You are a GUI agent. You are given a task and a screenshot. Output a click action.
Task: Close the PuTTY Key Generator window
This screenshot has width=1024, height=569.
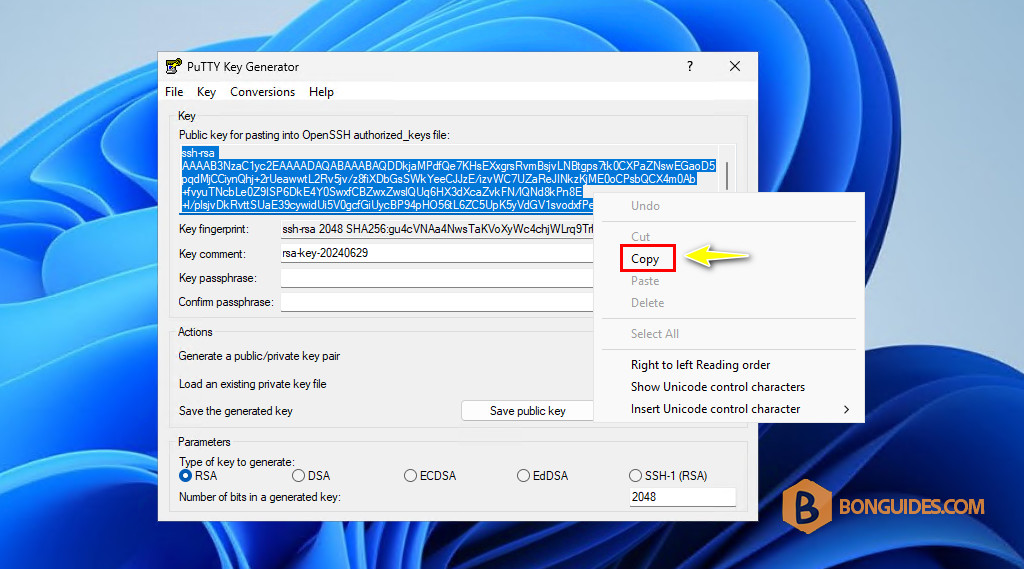735,67
